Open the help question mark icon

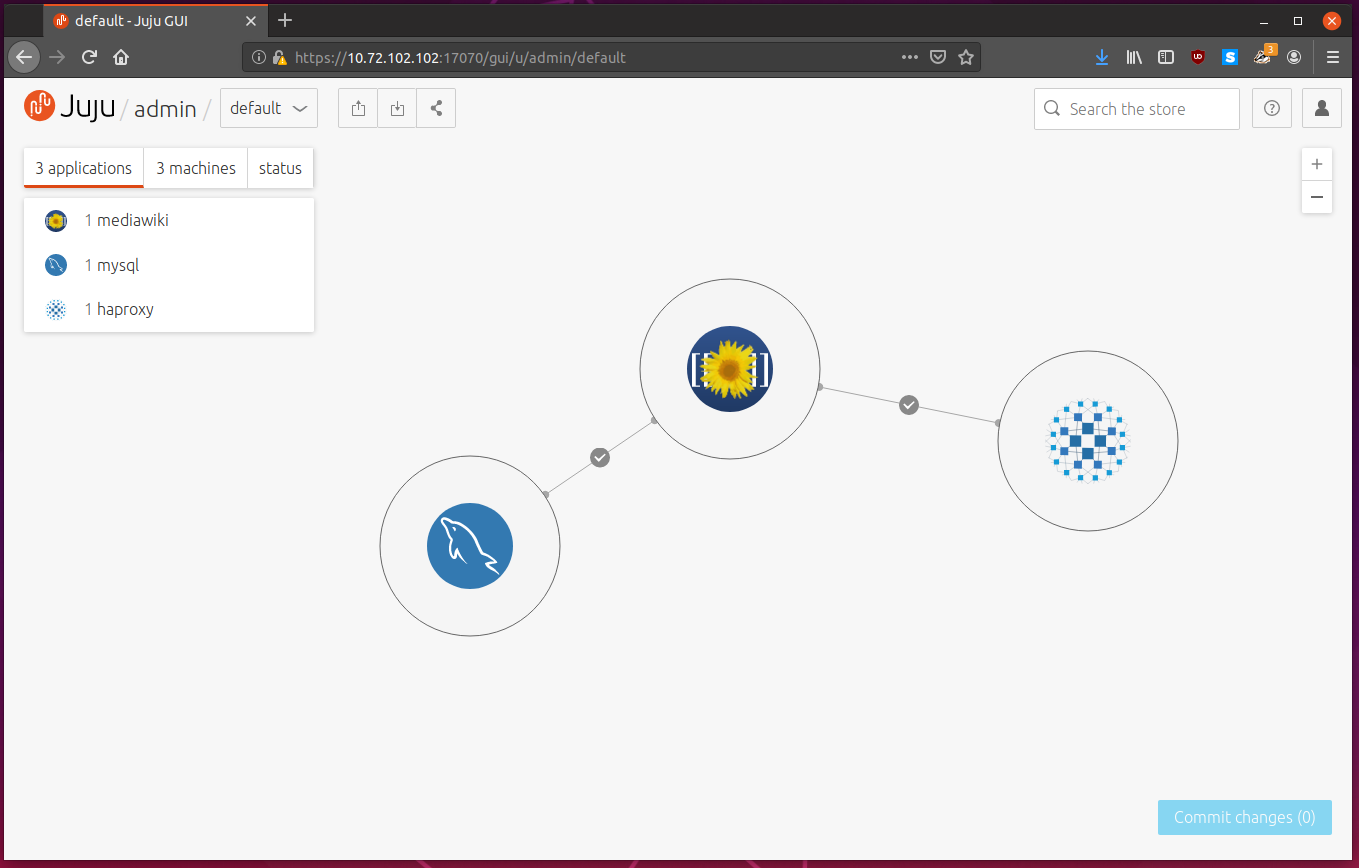coord(1272,109)
